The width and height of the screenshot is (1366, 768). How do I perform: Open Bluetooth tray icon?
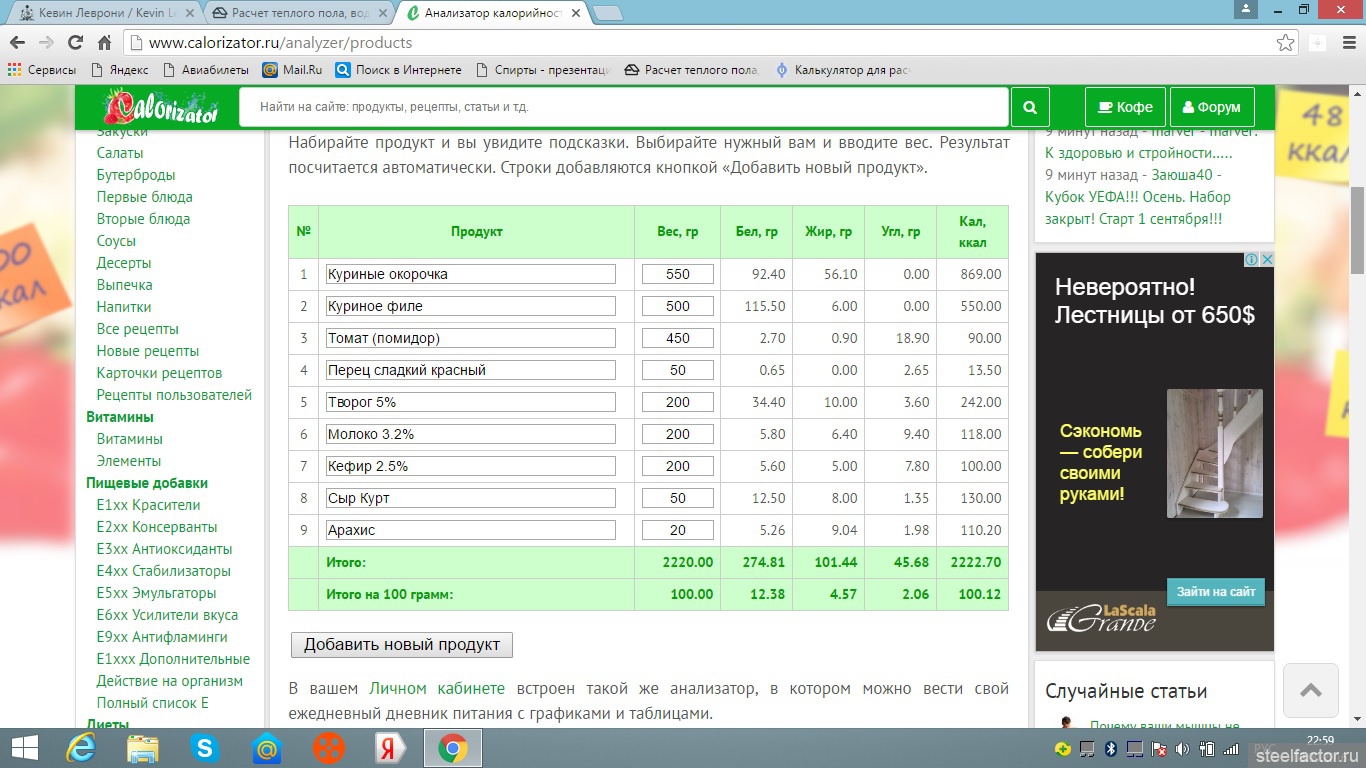1111,748
